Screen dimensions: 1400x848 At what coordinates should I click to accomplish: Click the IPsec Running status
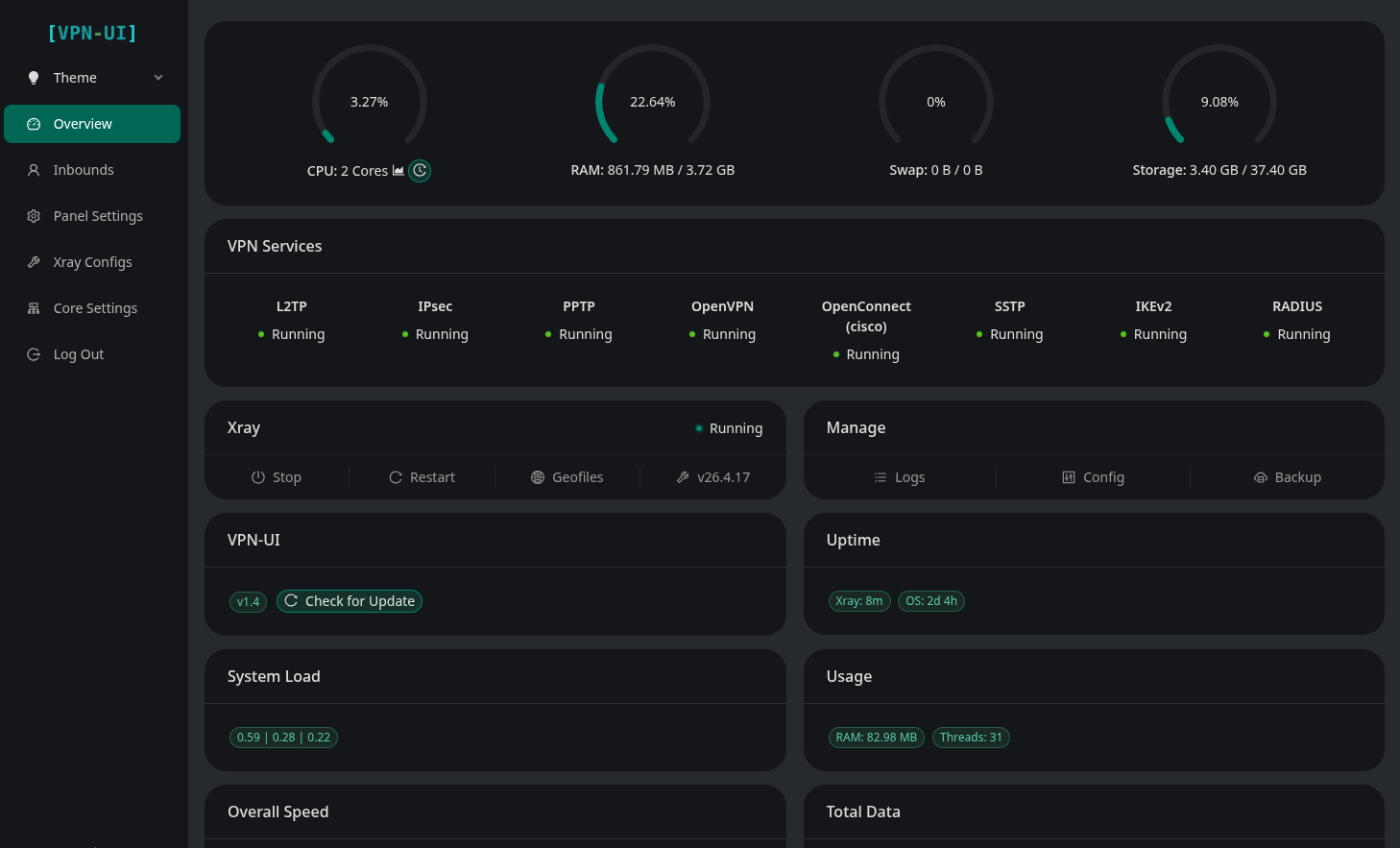pos(435,334)
